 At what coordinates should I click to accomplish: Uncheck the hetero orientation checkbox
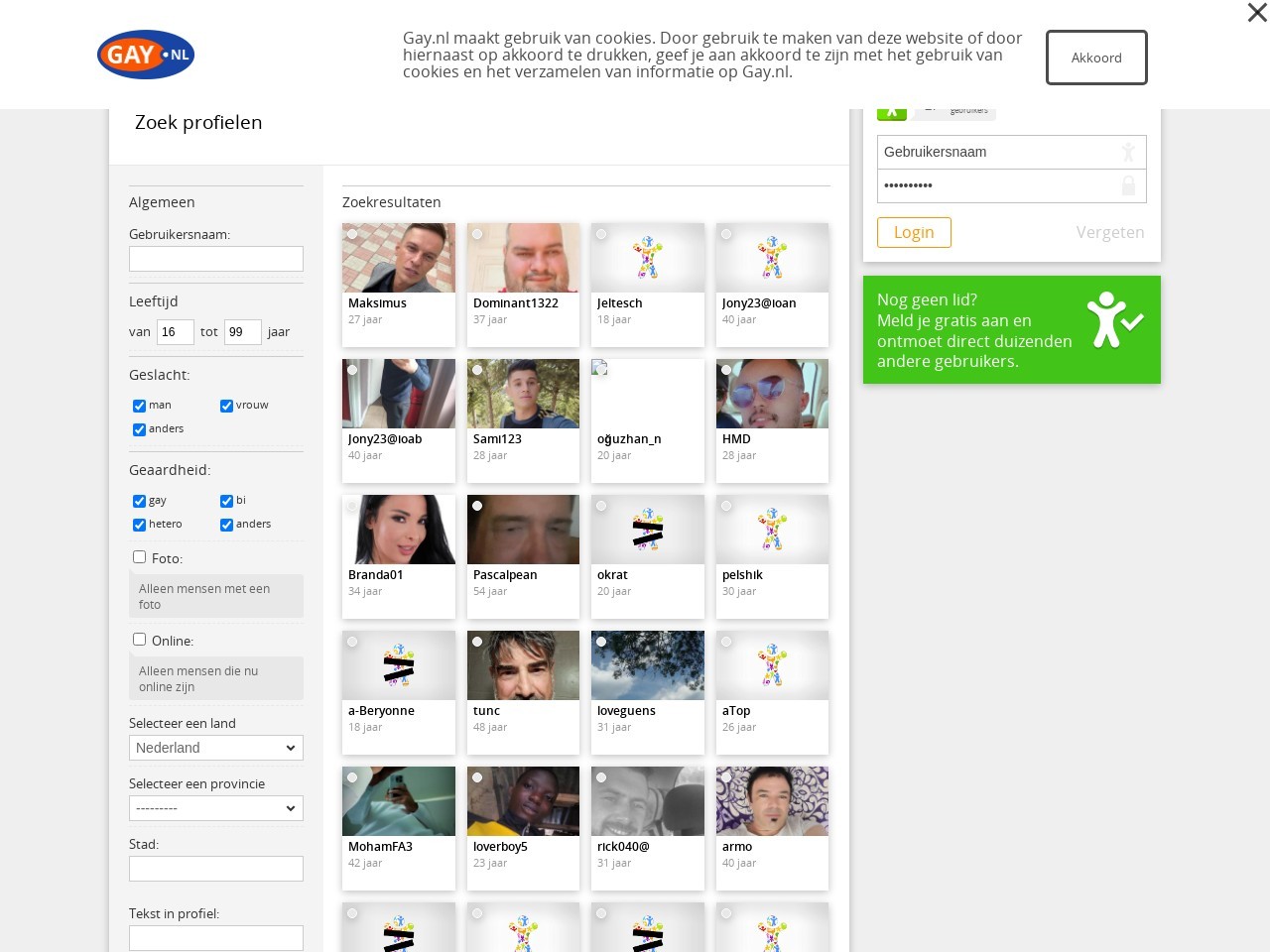point(140,525)
